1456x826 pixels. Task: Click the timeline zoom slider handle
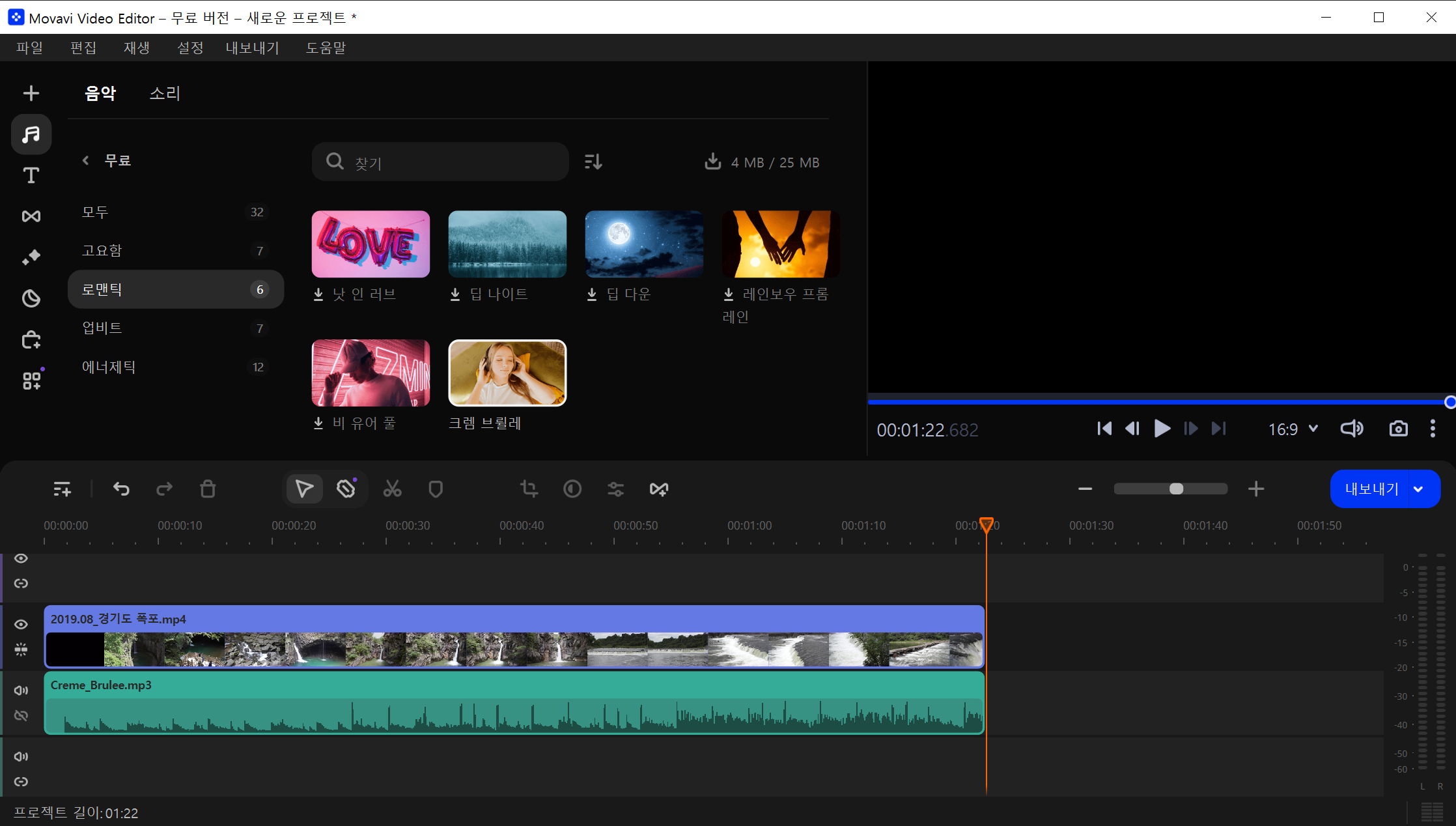1176,489
